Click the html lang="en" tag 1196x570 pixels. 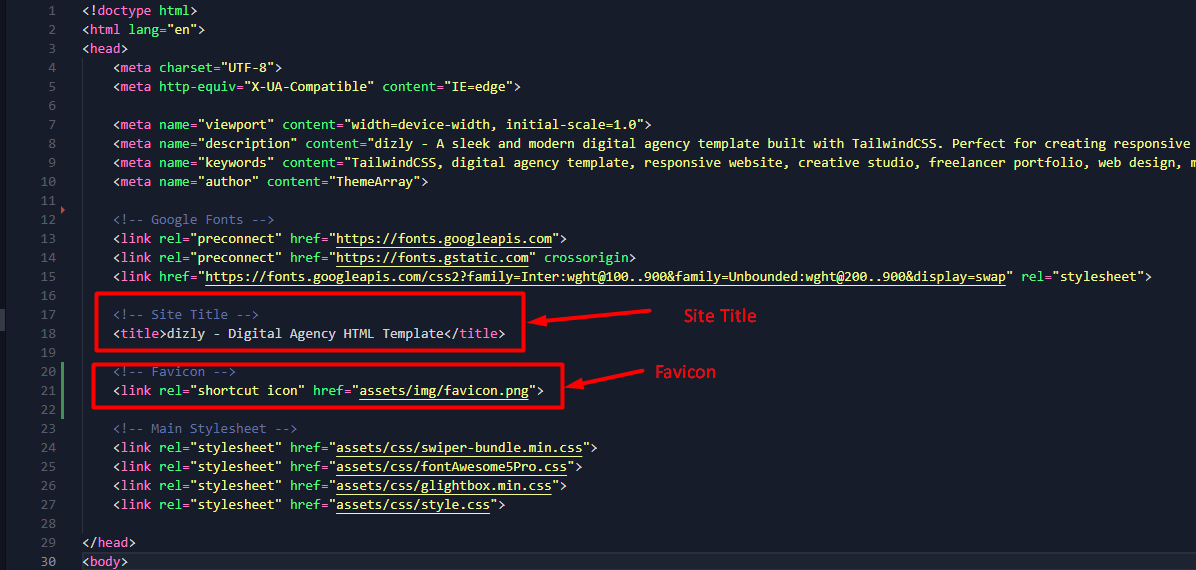click(x=143, y=30)
